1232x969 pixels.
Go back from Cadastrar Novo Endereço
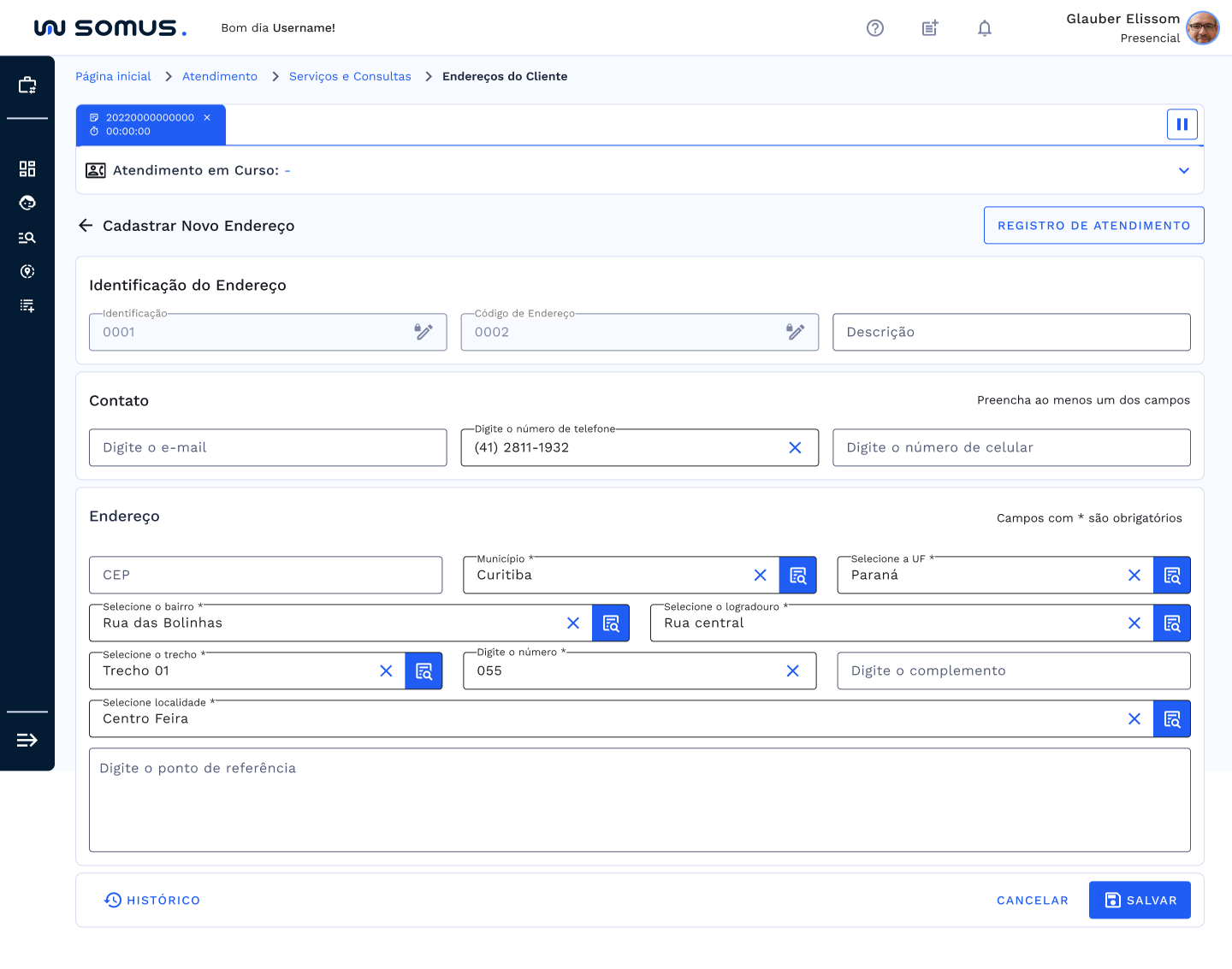click(x=86, y=226)
